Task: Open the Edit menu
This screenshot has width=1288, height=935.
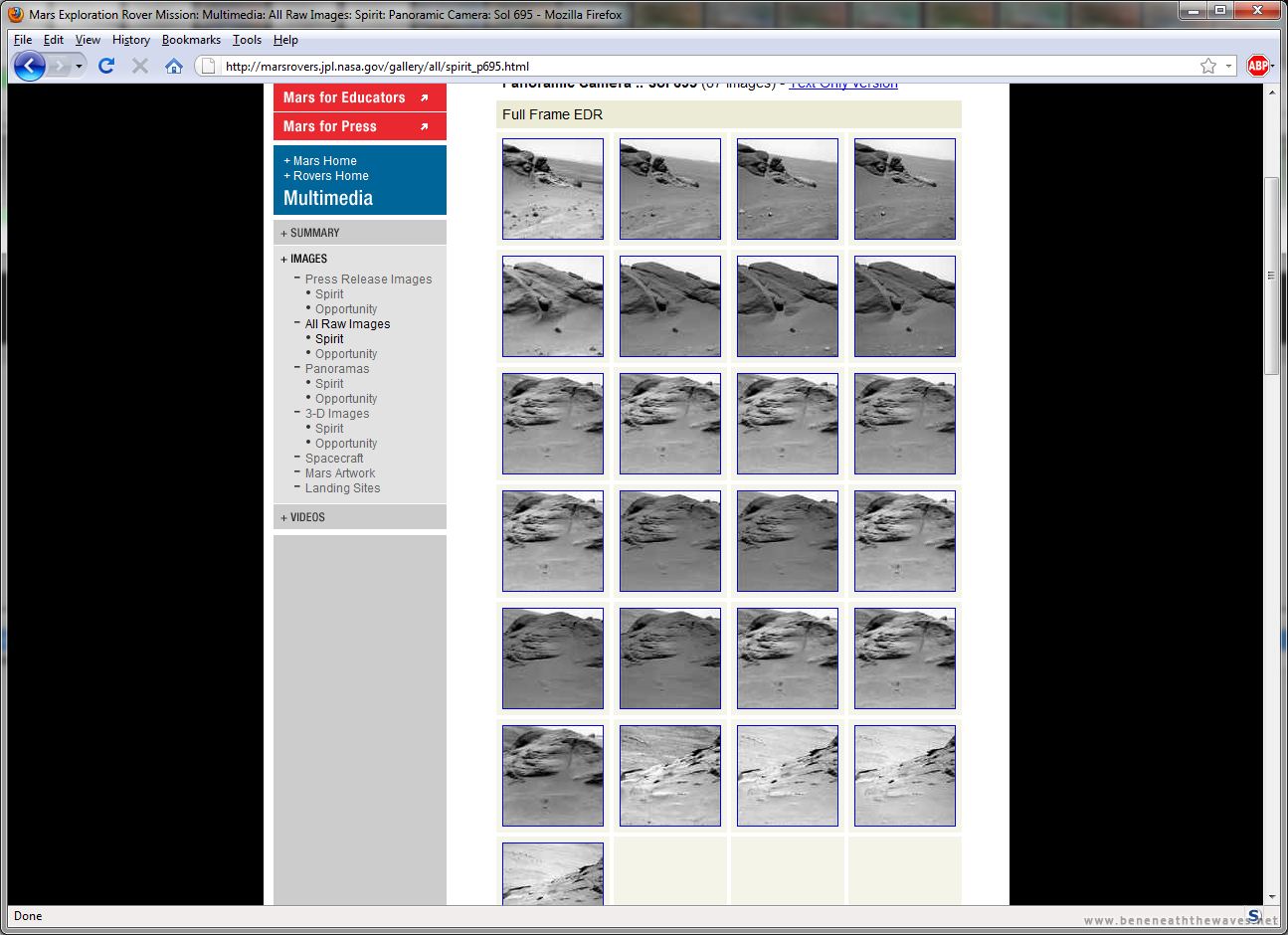Action: coord(54,40)
